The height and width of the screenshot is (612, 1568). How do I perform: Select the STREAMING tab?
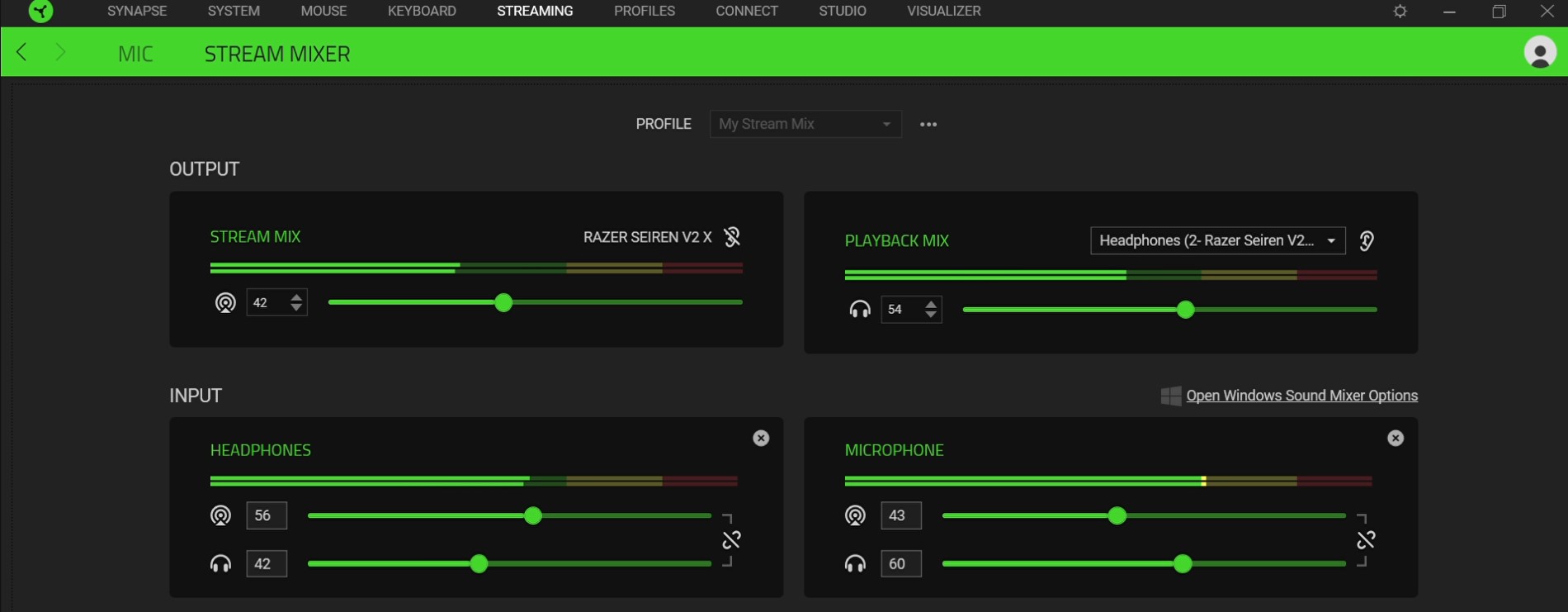click(x=535, y=11)
